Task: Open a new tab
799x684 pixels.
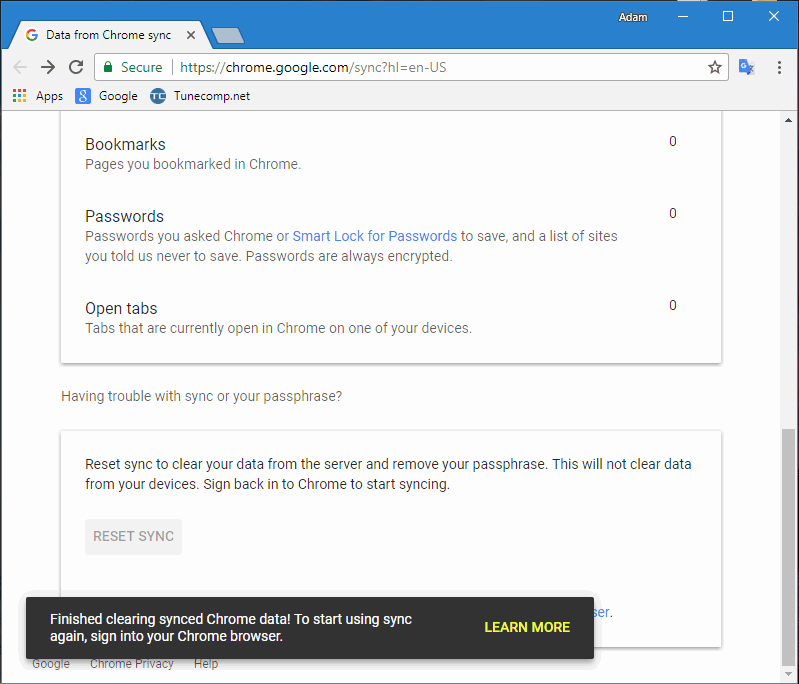Action: [228, 36]
